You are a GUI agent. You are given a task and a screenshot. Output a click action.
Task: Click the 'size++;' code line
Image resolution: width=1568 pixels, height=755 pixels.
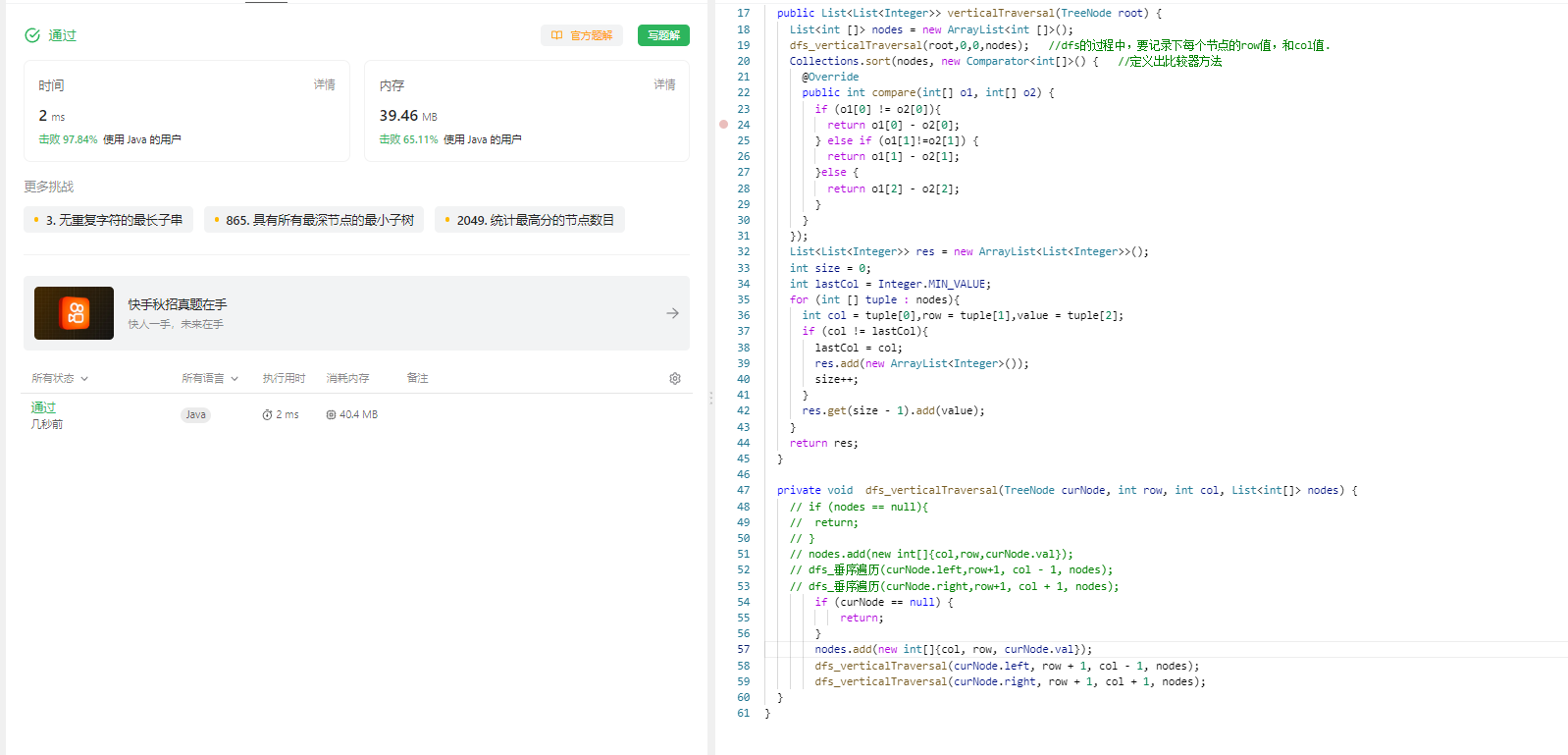tap(836, 379)
